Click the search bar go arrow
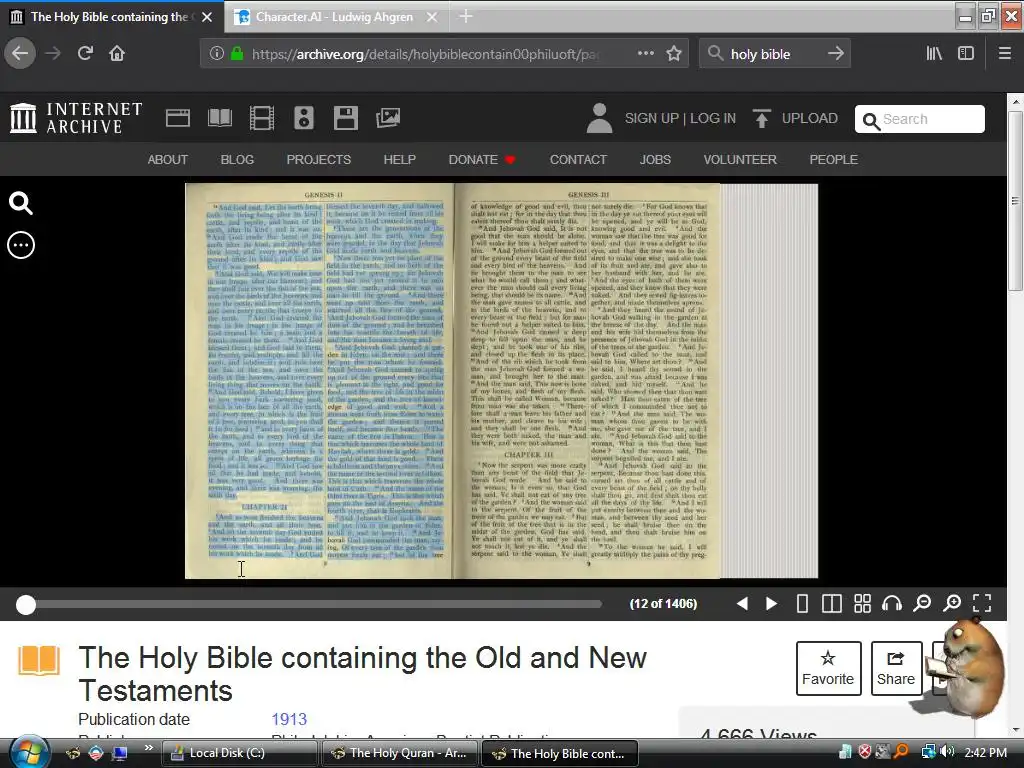The height and width of the screenshot is (768, 1024). pos(835,54)
